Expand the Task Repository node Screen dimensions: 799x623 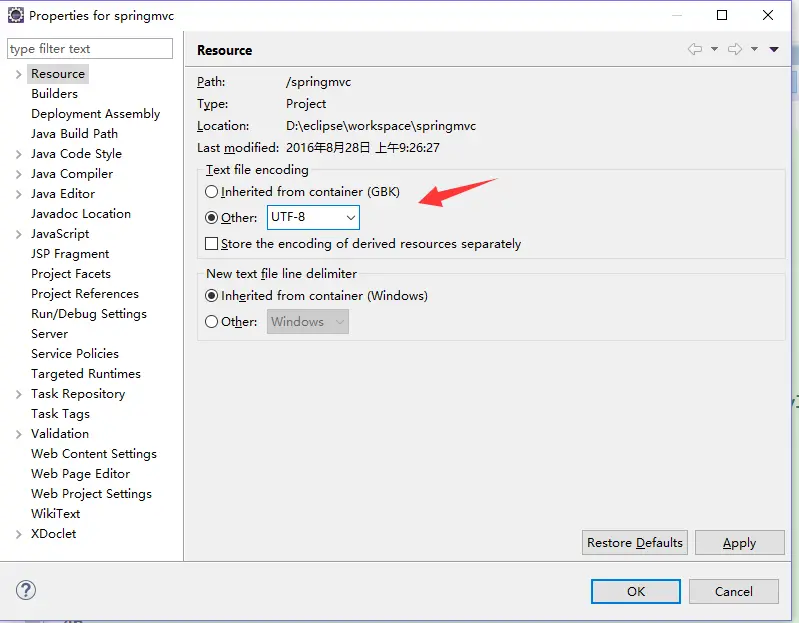point(18,394)
